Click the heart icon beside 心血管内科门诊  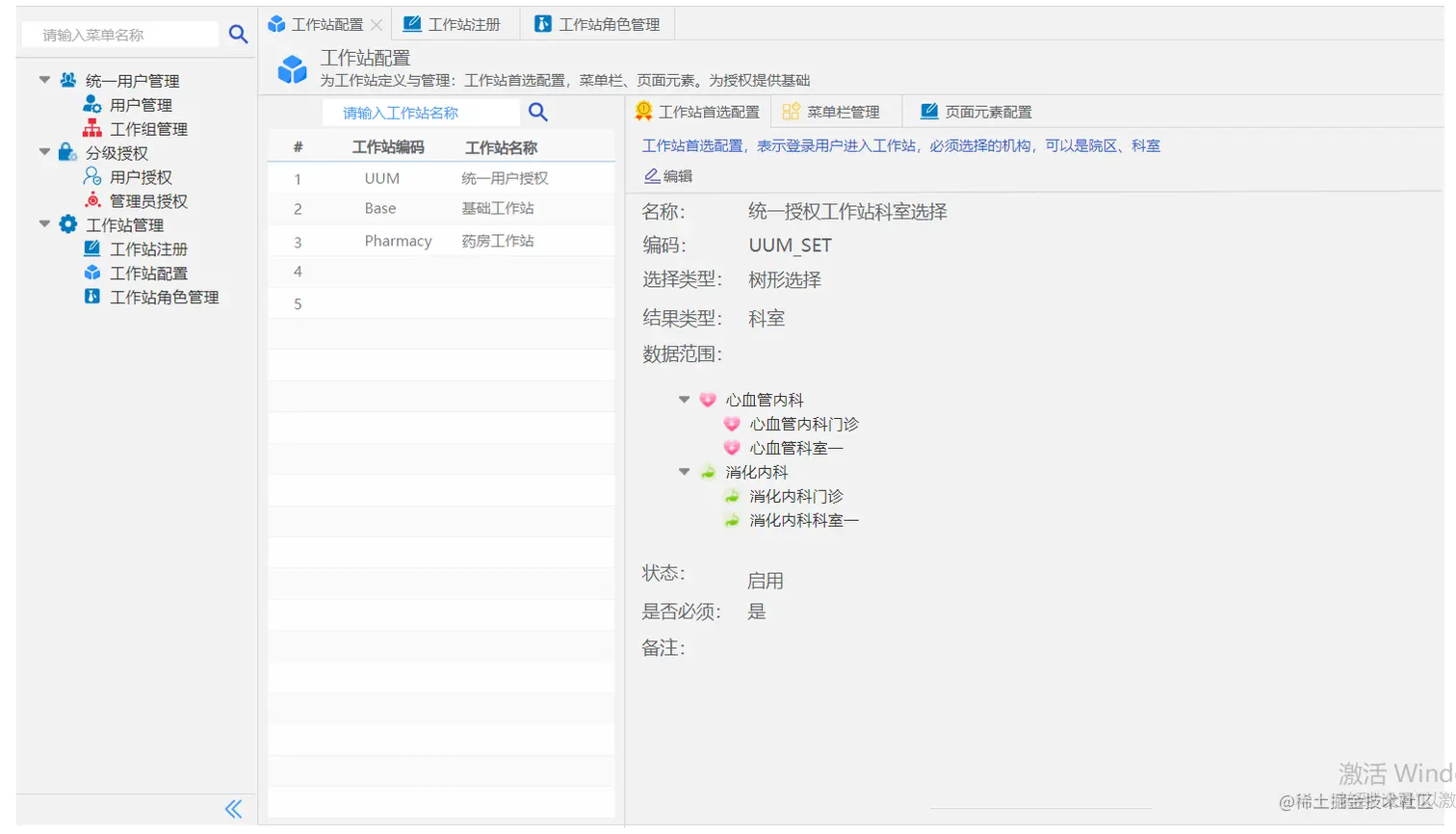click(732, 424)
